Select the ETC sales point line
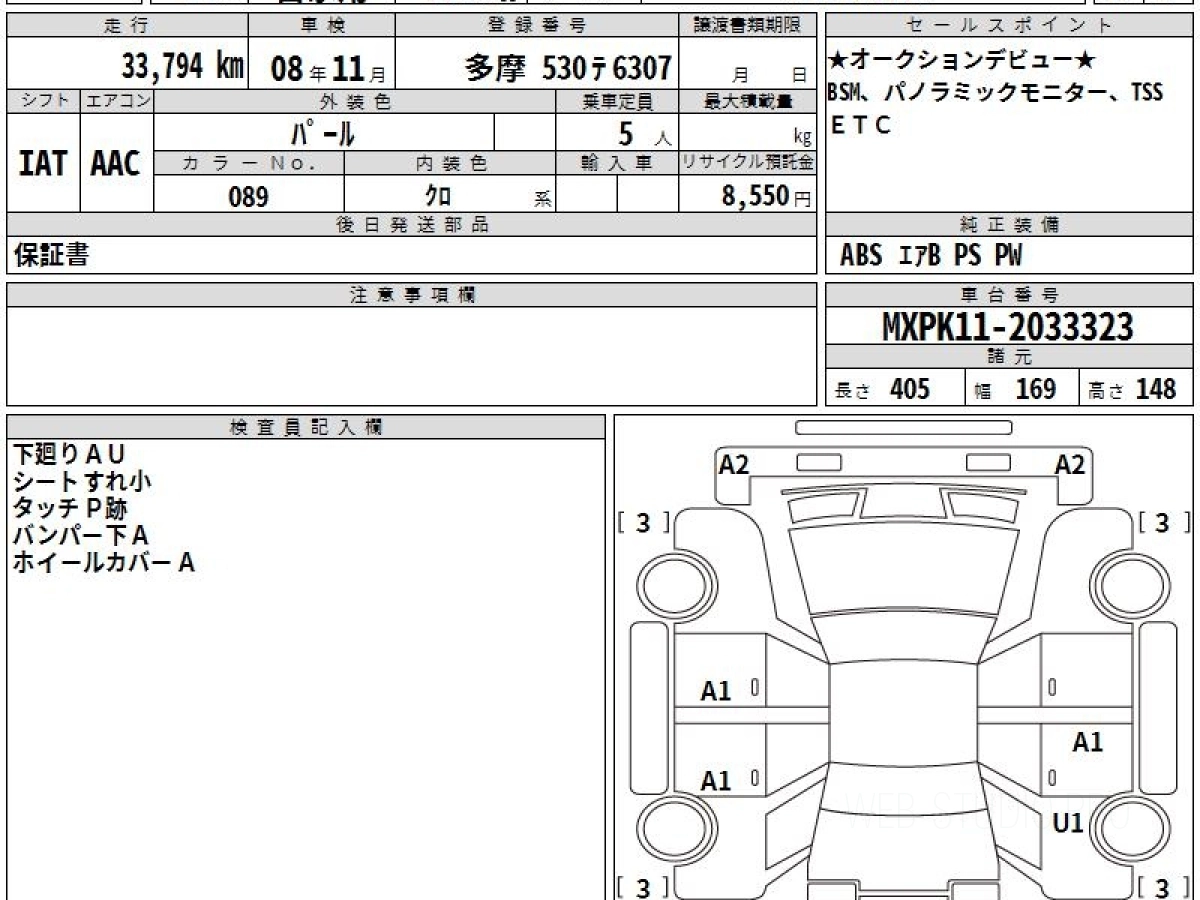Viewport: 1200px width, 900px height. [860, 126]
